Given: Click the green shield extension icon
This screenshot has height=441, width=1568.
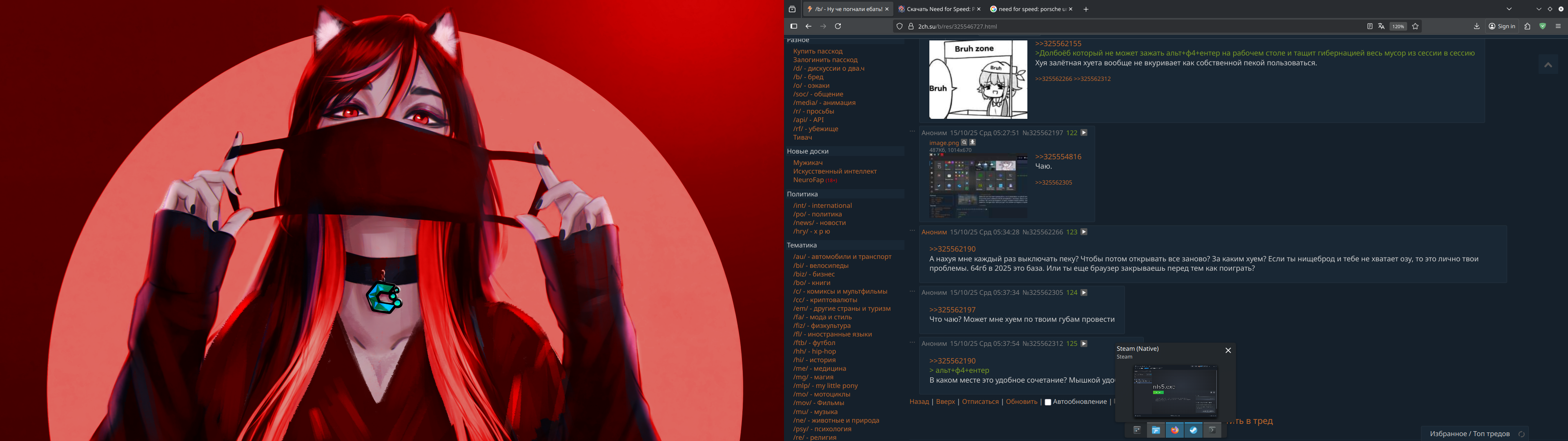Looking at the screenshot, I should 1542,26.
